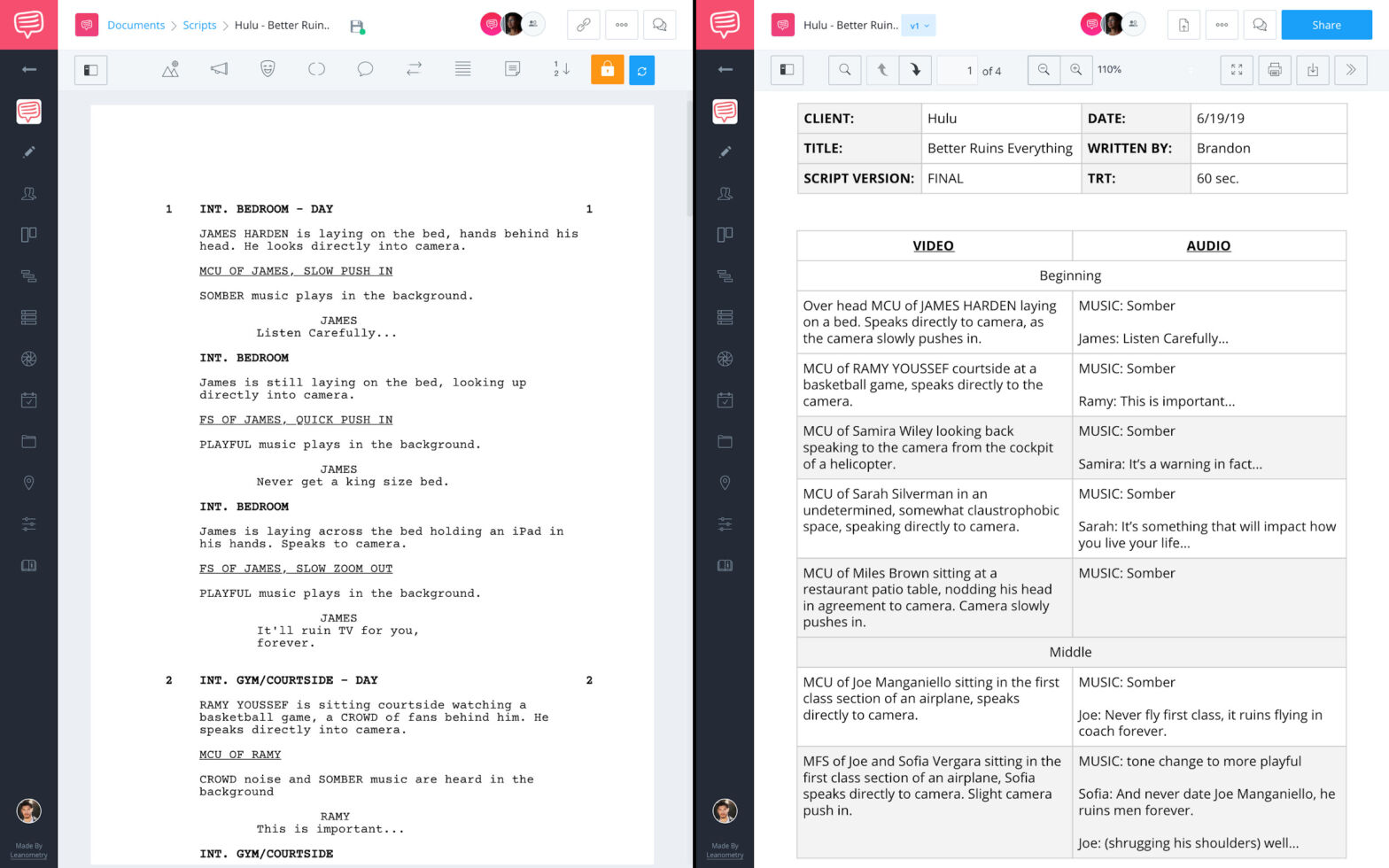This screenshot has height=868, width=1389.
Task: Open the print icon in PDF toolbar
Action: pos(1274,70)
